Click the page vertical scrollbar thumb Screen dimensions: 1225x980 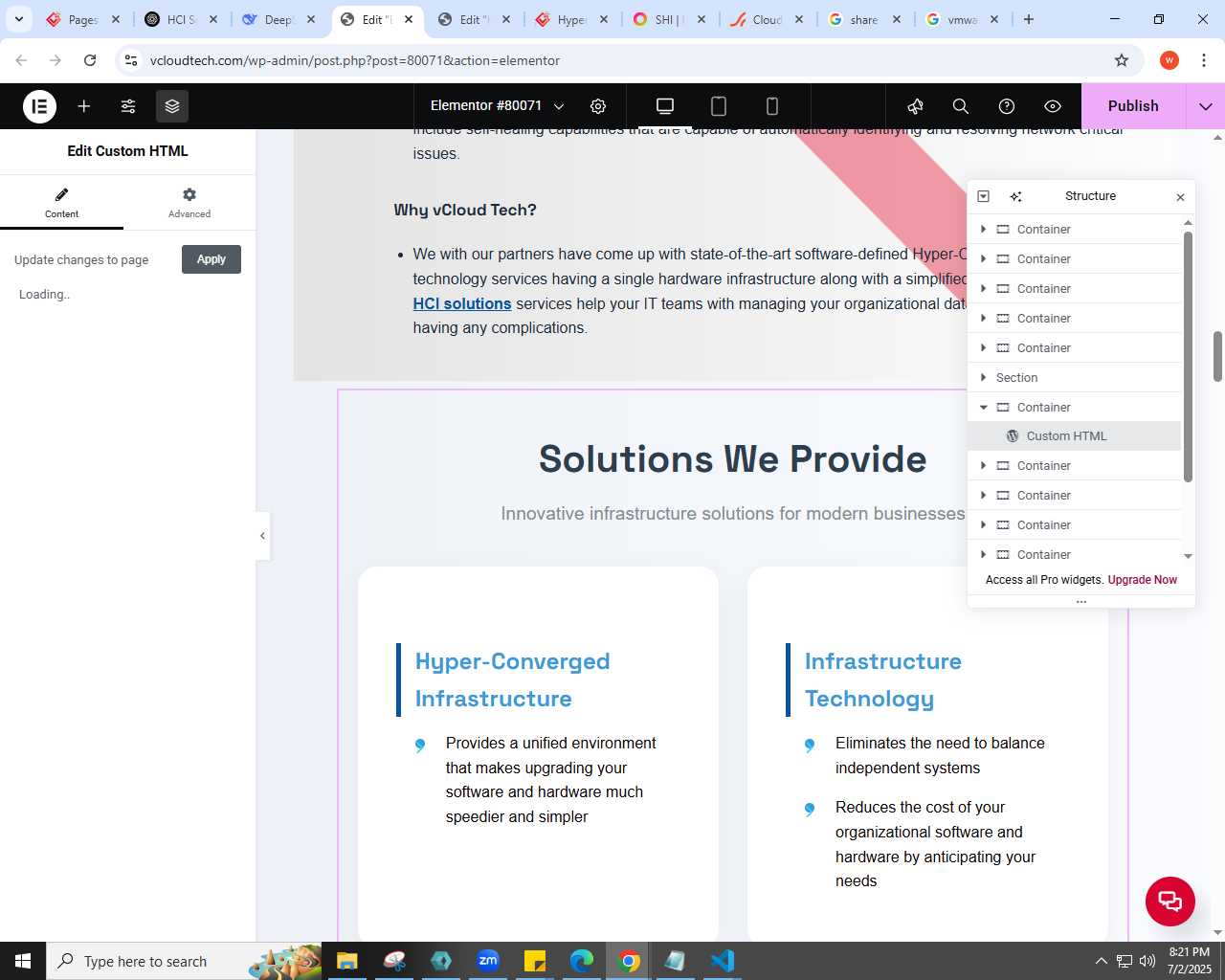pos(1217,356)
